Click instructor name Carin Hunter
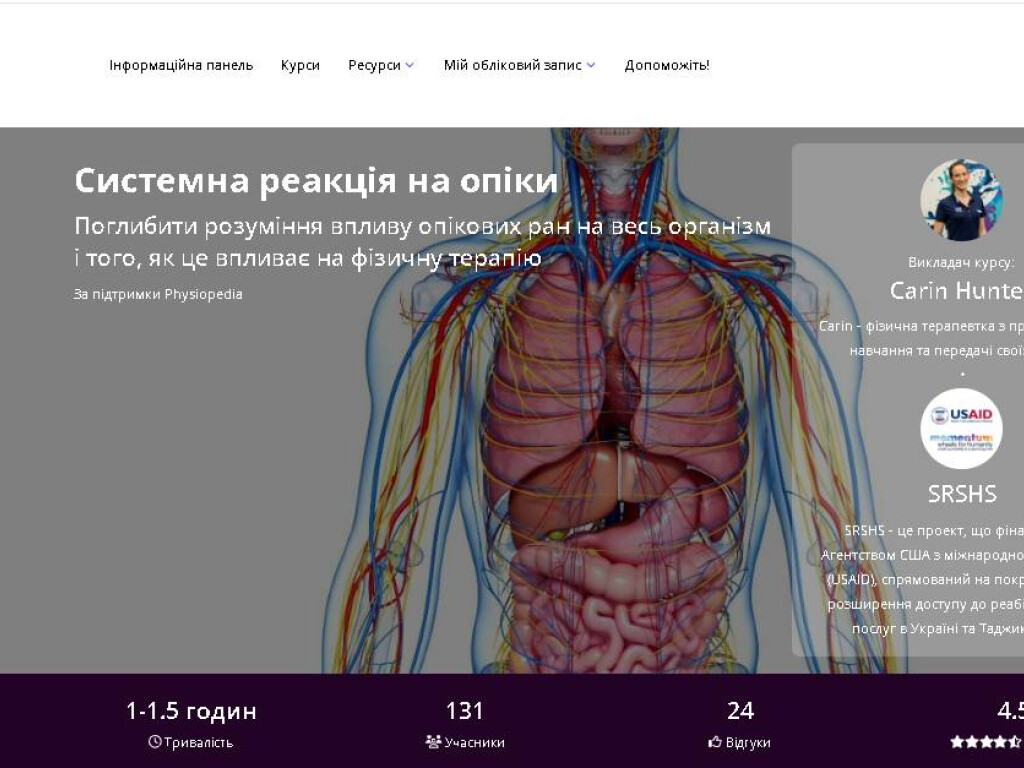Viewport: 1024px width, 768px height. 956,291
